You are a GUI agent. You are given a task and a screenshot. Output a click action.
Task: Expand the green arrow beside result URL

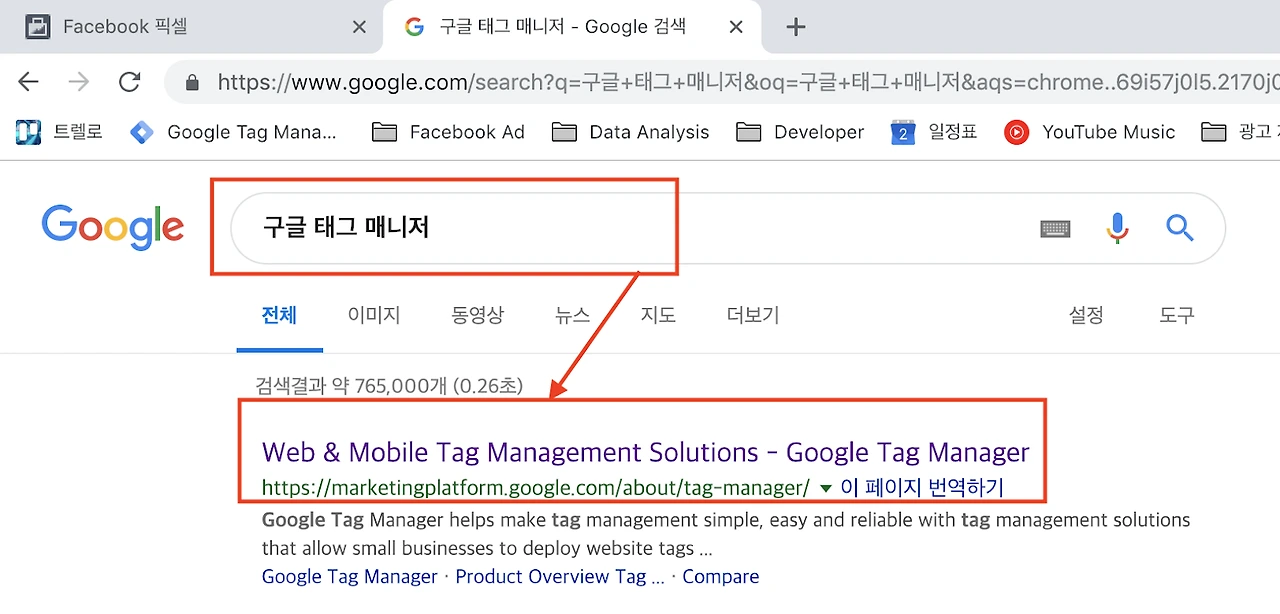coord(826,488)
